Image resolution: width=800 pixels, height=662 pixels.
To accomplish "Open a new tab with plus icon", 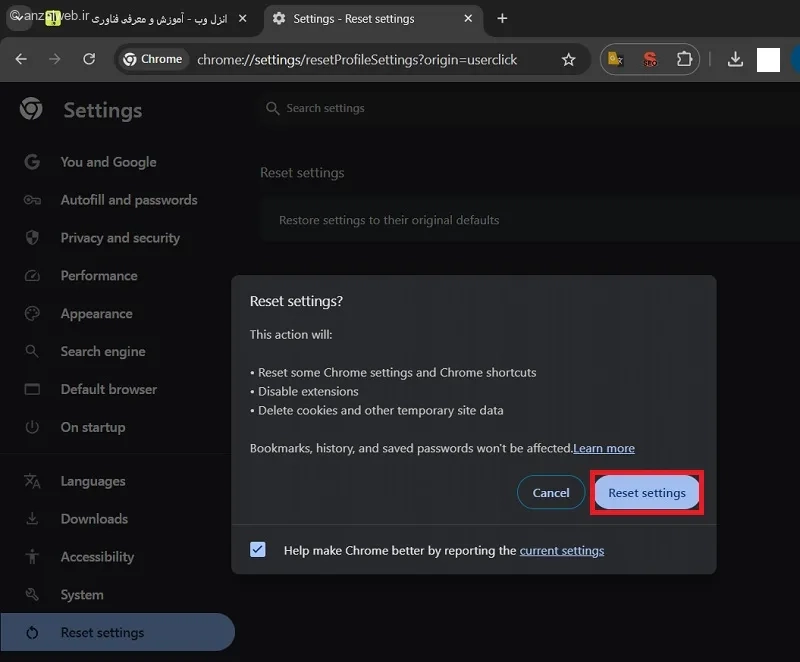I will (502, 18).
